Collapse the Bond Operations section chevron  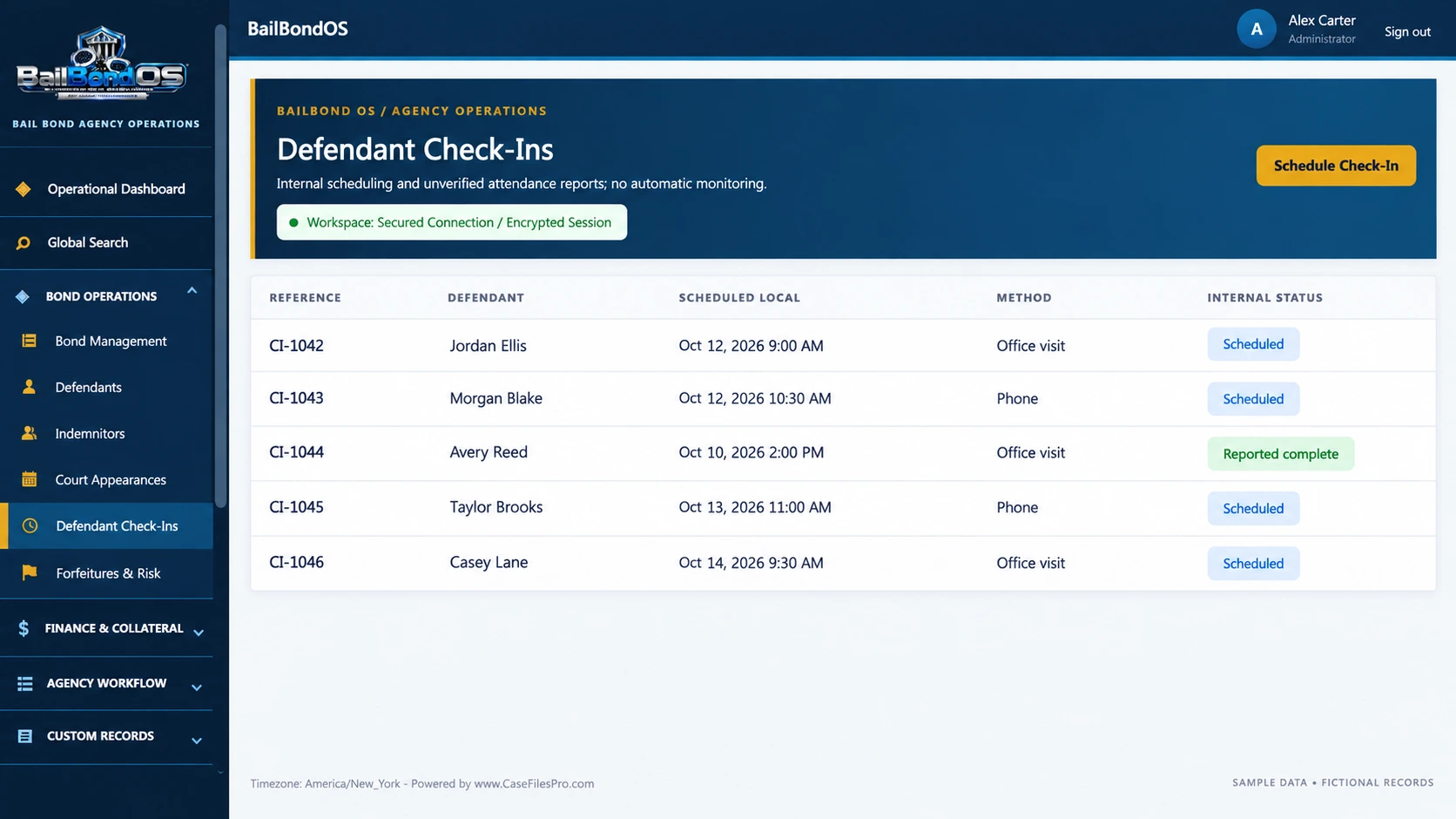(192, 291)
